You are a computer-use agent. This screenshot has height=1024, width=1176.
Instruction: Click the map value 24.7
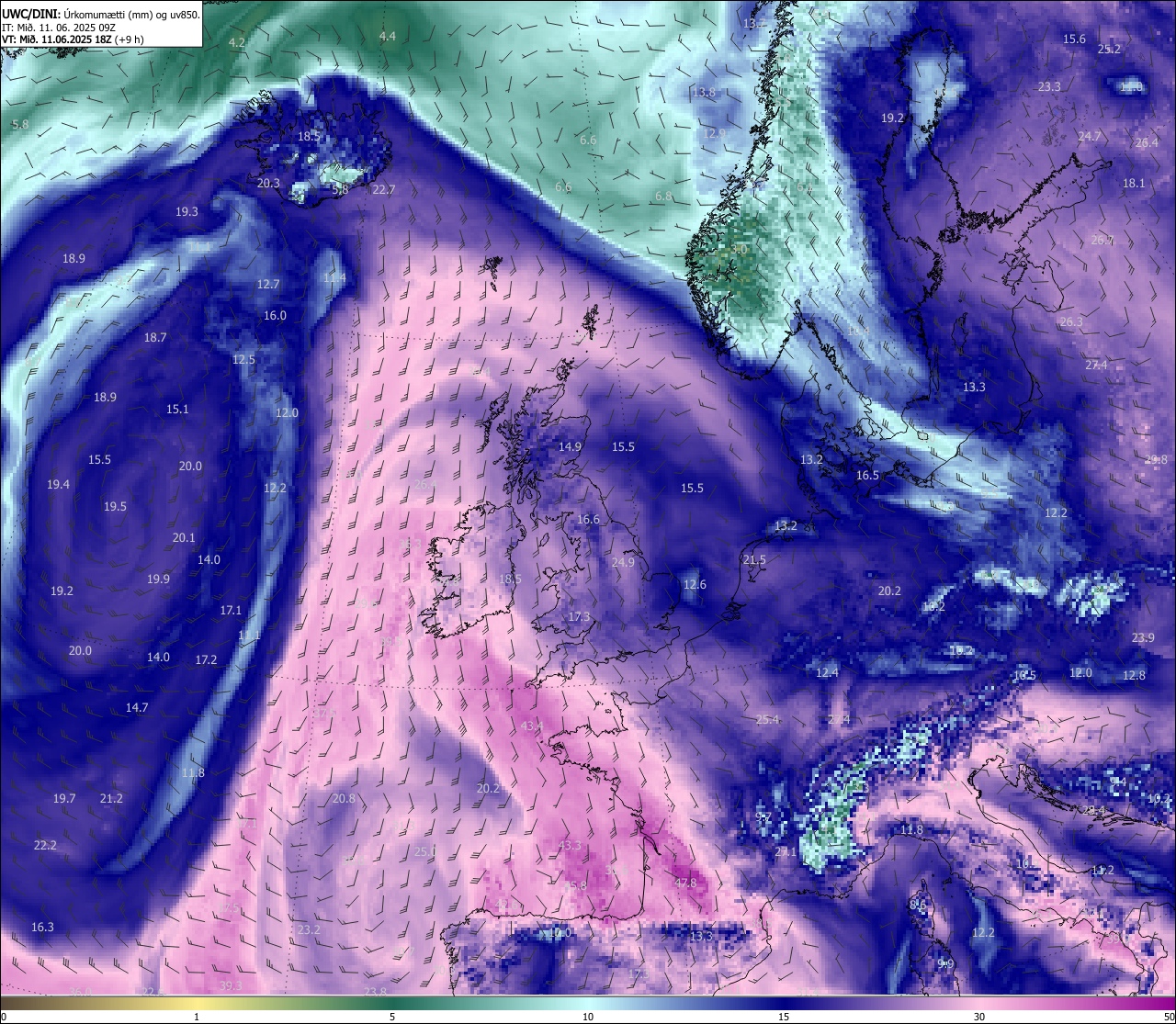point(1089,137)
